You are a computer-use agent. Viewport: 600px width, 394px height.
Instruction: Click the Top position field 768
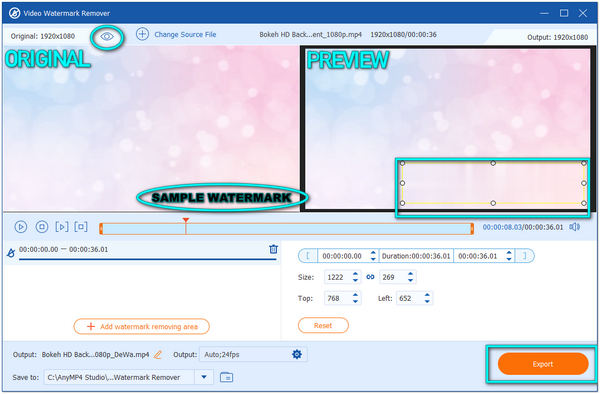[x=337, y=298]
